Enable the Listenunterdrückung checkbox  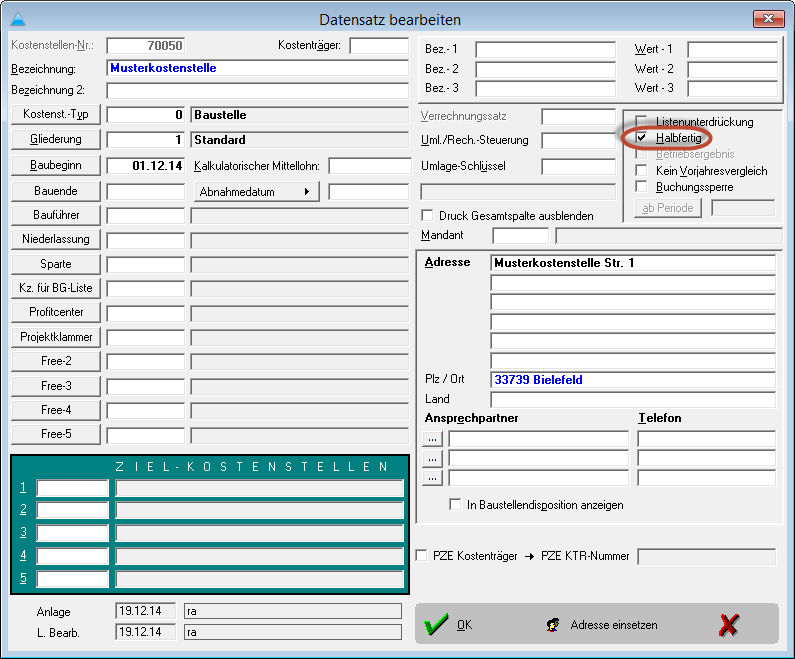(642, 122)
